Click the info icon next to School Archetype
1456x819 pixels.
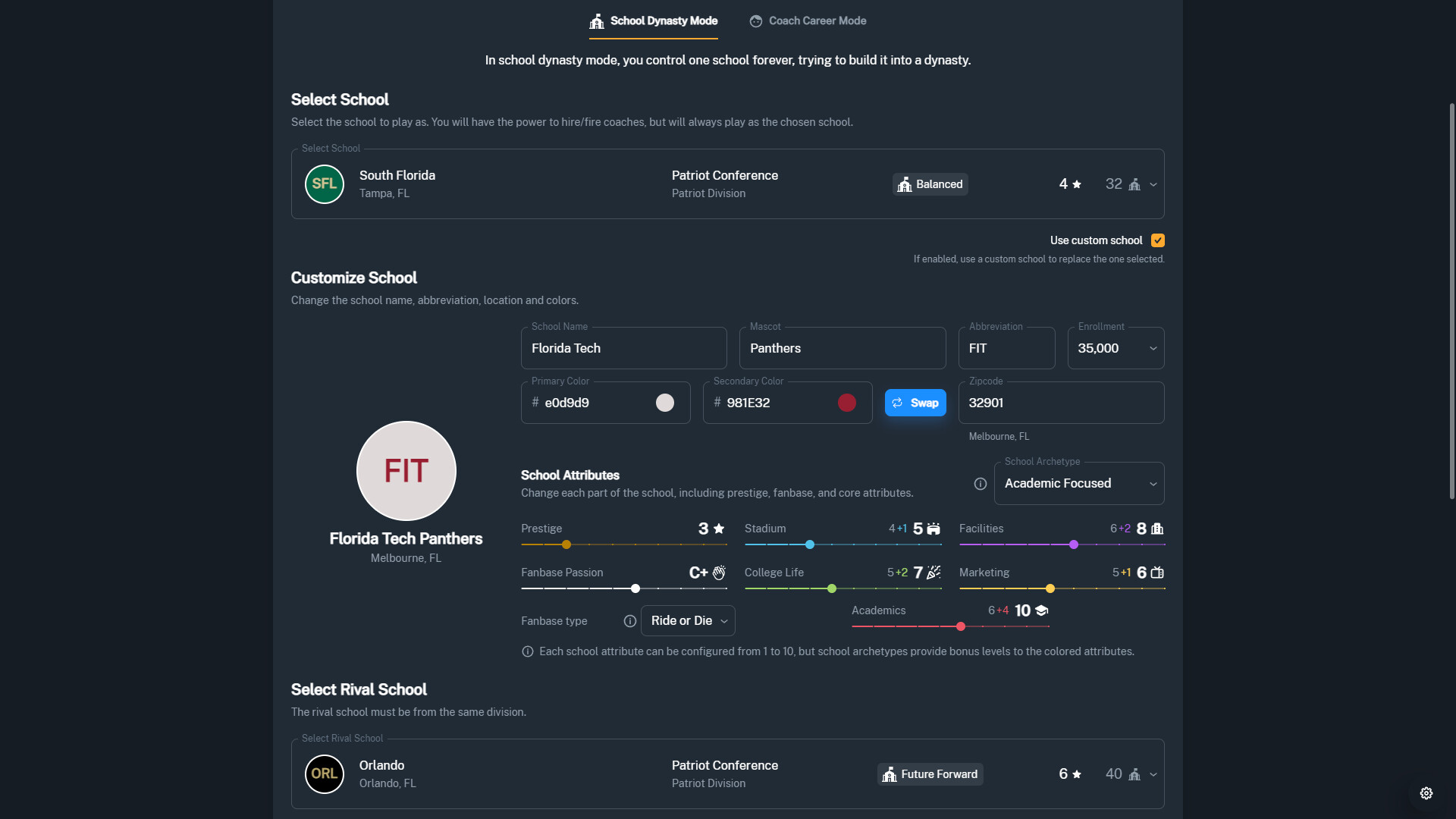coord(979,484)
